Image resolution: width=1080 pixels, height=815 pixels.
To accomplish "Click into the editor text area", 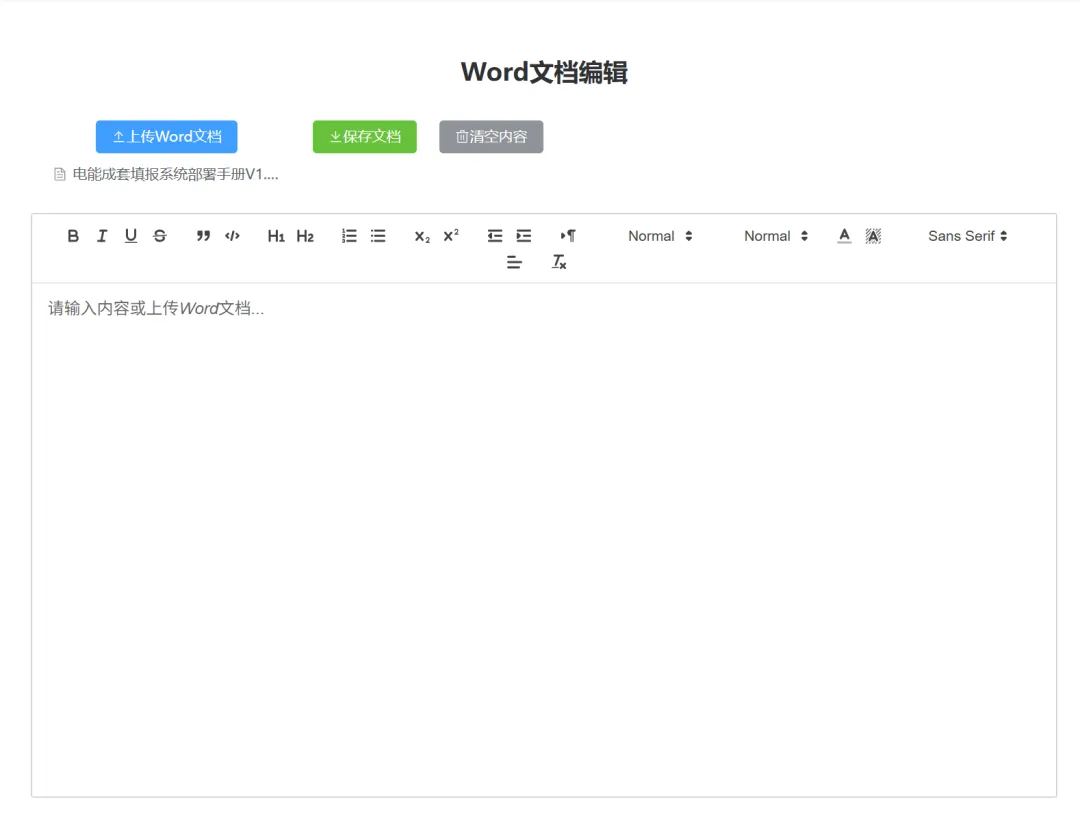I will coord(544,539).
